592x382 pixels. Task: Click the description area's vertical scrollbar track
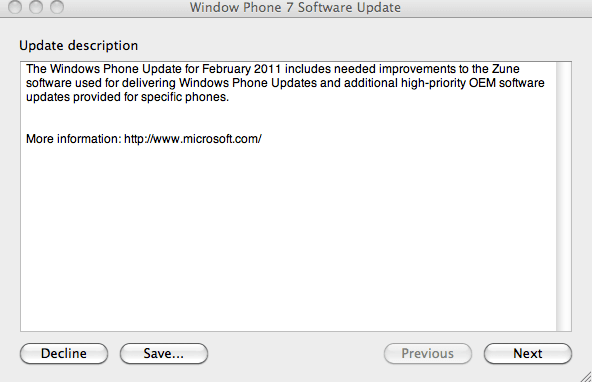564,196
